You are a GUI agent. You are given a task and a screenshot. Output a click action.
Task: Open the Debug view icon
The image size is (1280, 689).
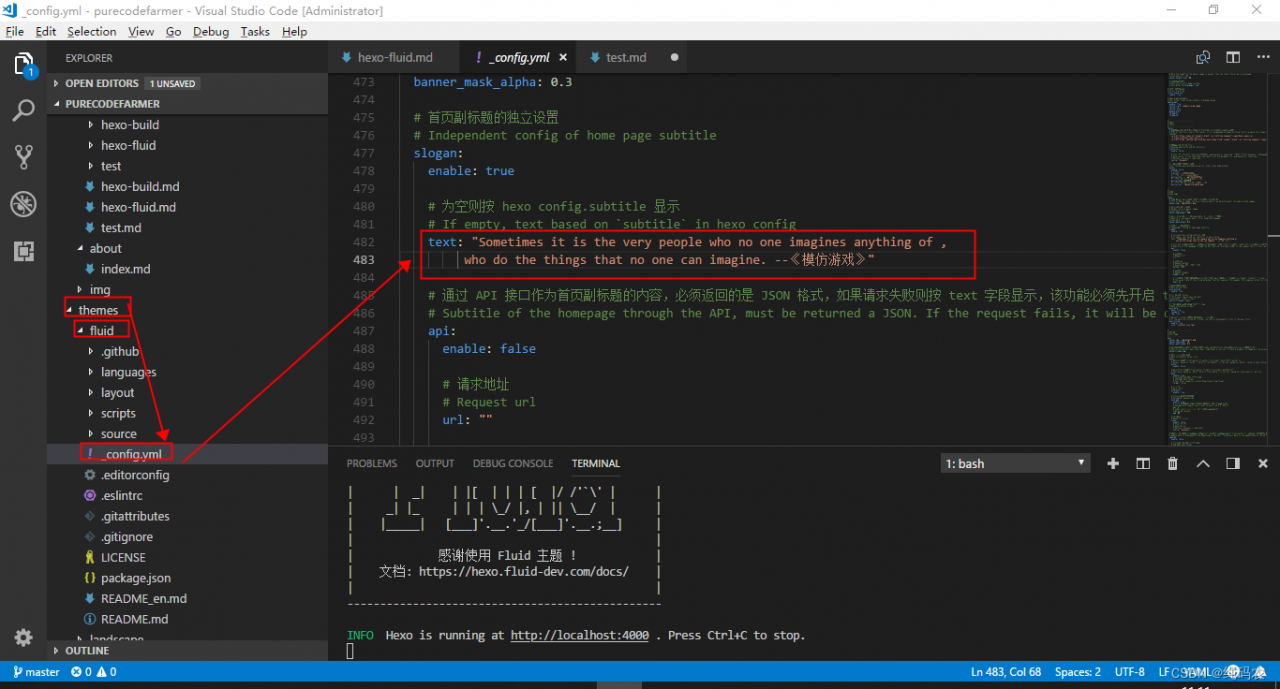click(x=23, y=204)
